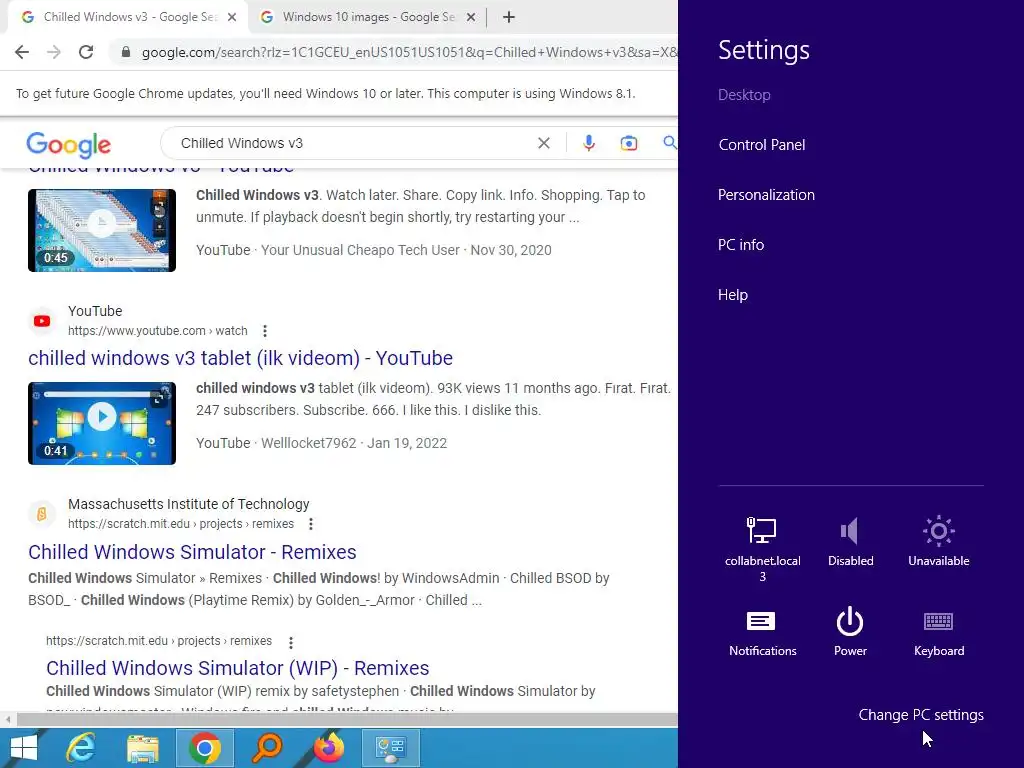1024x768 pixels.
Task: Search by image with camera icon
Action: pos(628,143)
